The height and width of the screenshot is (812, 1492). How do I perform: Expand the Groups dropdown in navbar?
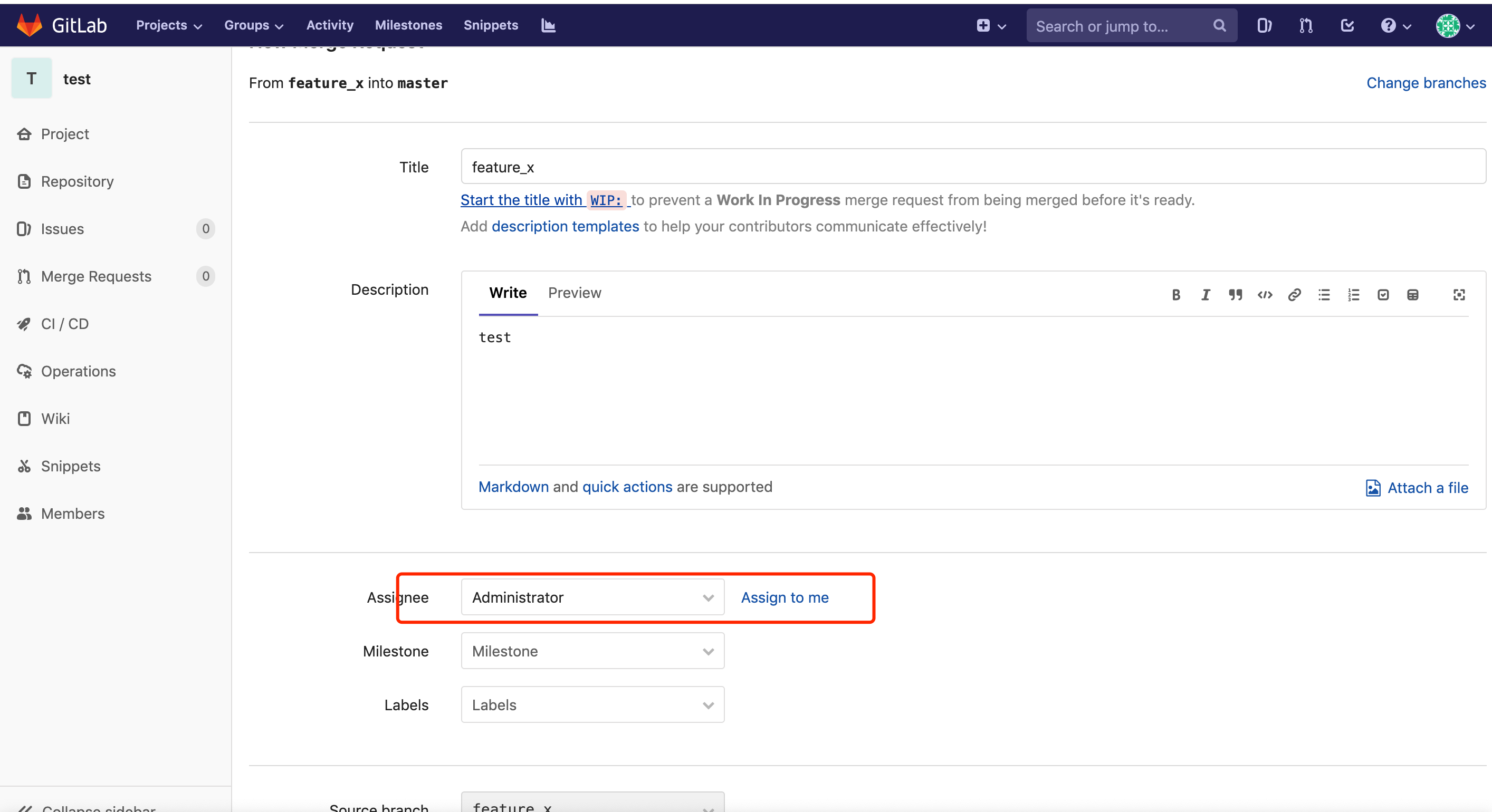coord(253,25)
